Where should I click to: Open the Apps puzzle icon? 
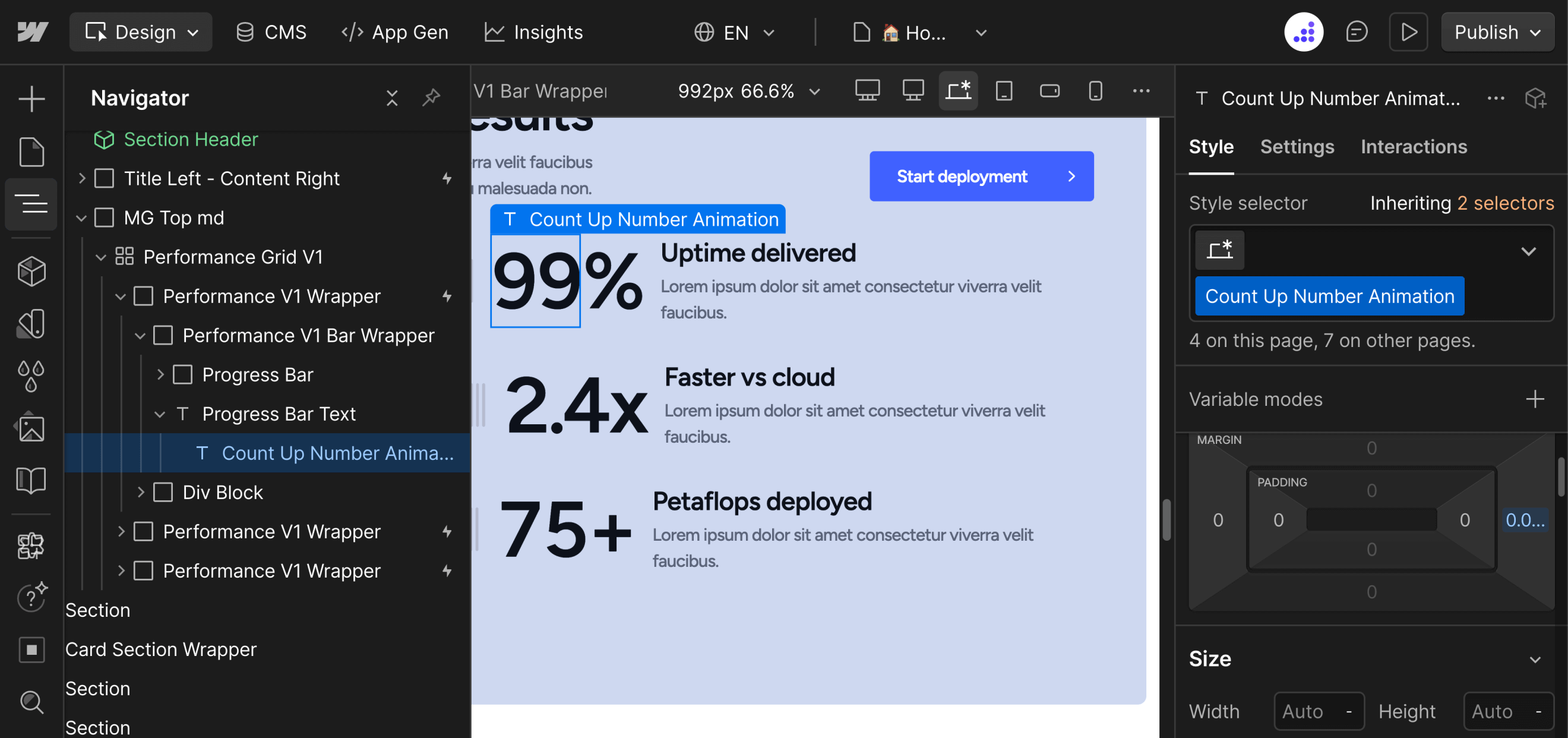click(31, 545)
